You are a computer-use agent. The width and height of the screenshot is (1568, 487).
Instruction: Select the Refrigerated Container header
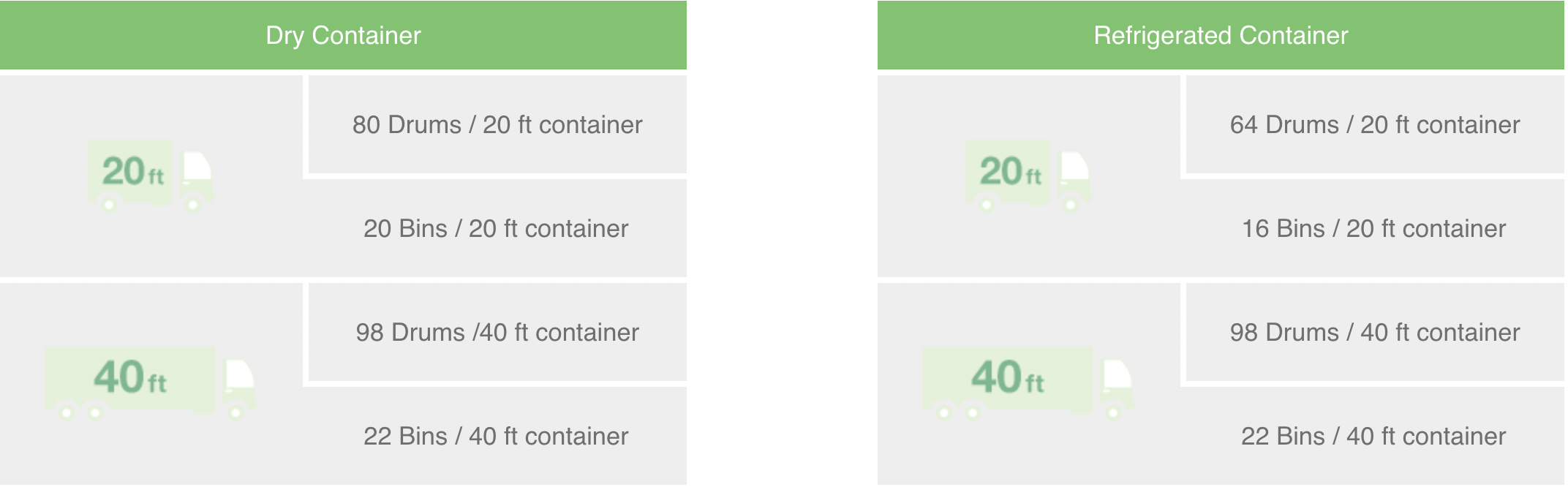pyautogui.click(x=1221, y=35)
